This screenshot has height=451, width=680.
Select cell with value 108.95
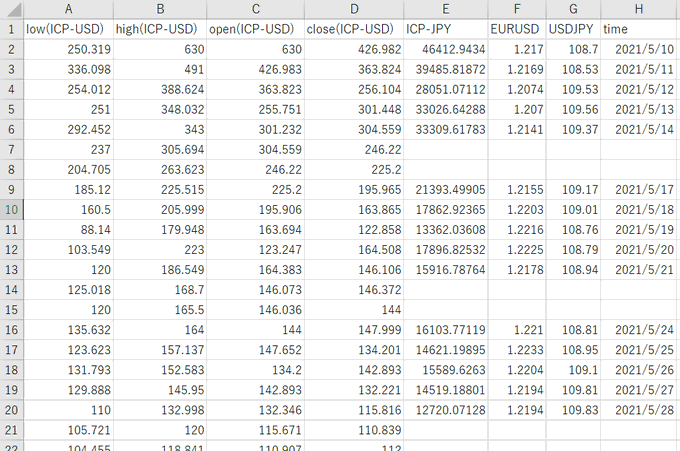[x=573, y=350]
